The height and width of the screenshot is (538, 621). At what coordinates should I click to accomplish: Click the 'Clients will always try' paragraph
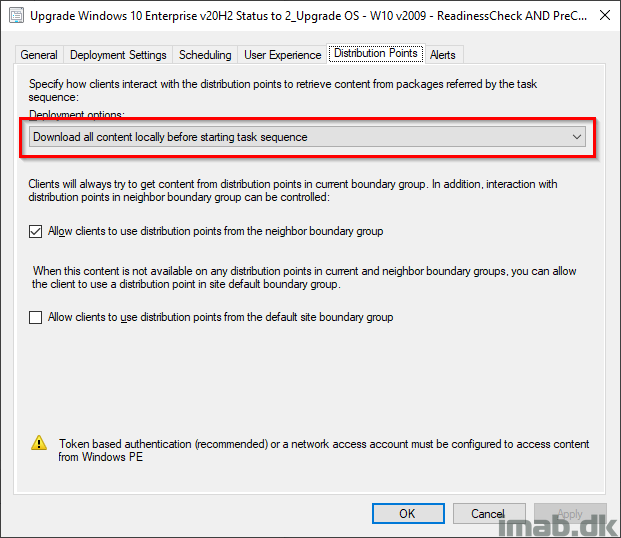(293, 191)
